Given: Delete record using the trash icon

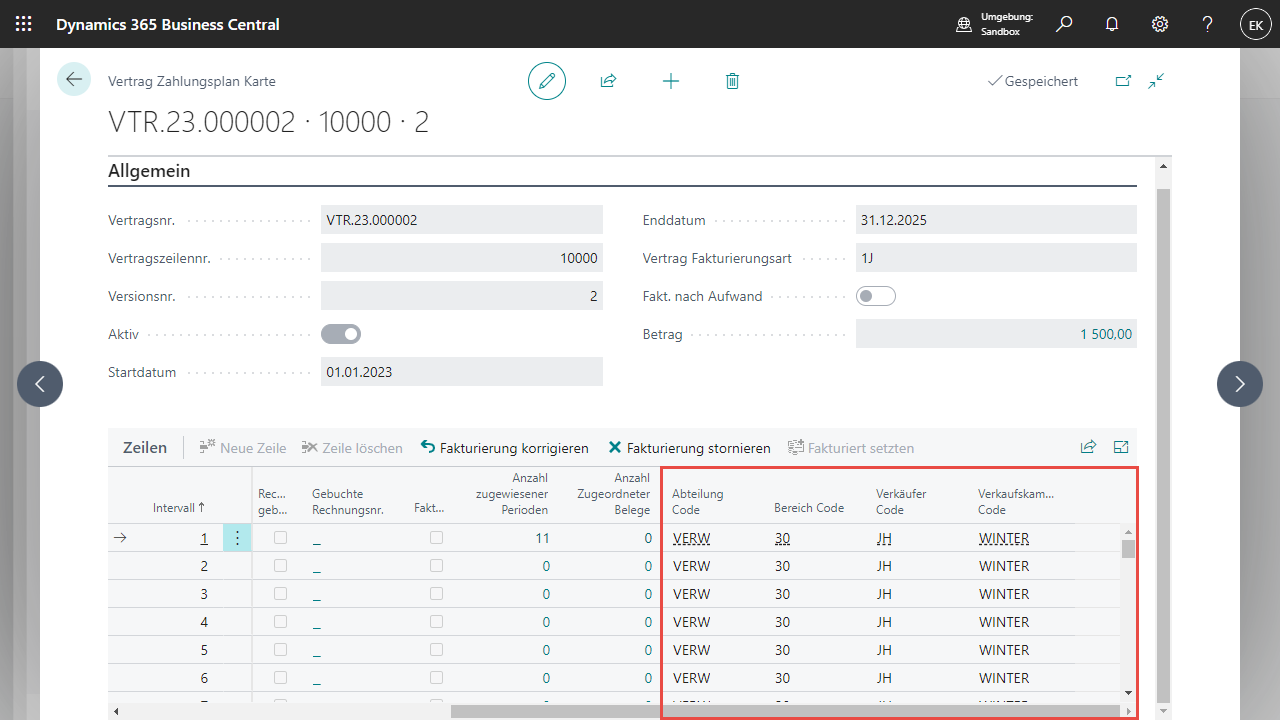Looking at the screenshot, I should [732, 81].
